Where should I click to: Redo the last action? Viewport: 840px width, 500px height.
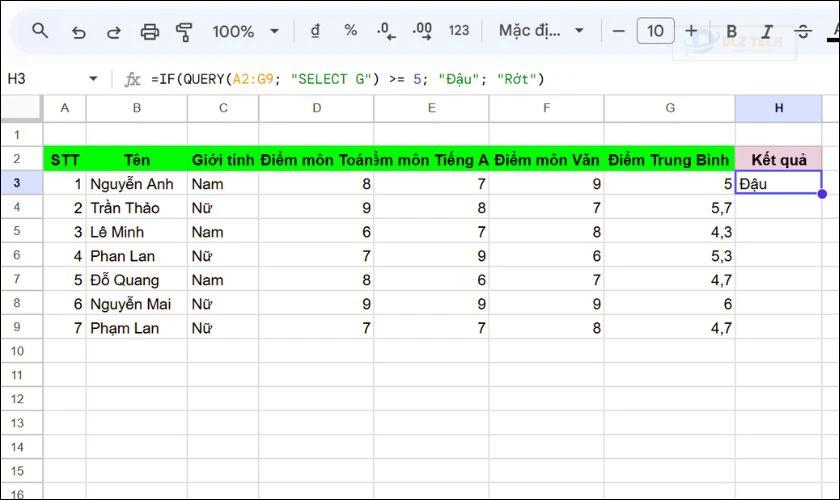click(114, 32)
